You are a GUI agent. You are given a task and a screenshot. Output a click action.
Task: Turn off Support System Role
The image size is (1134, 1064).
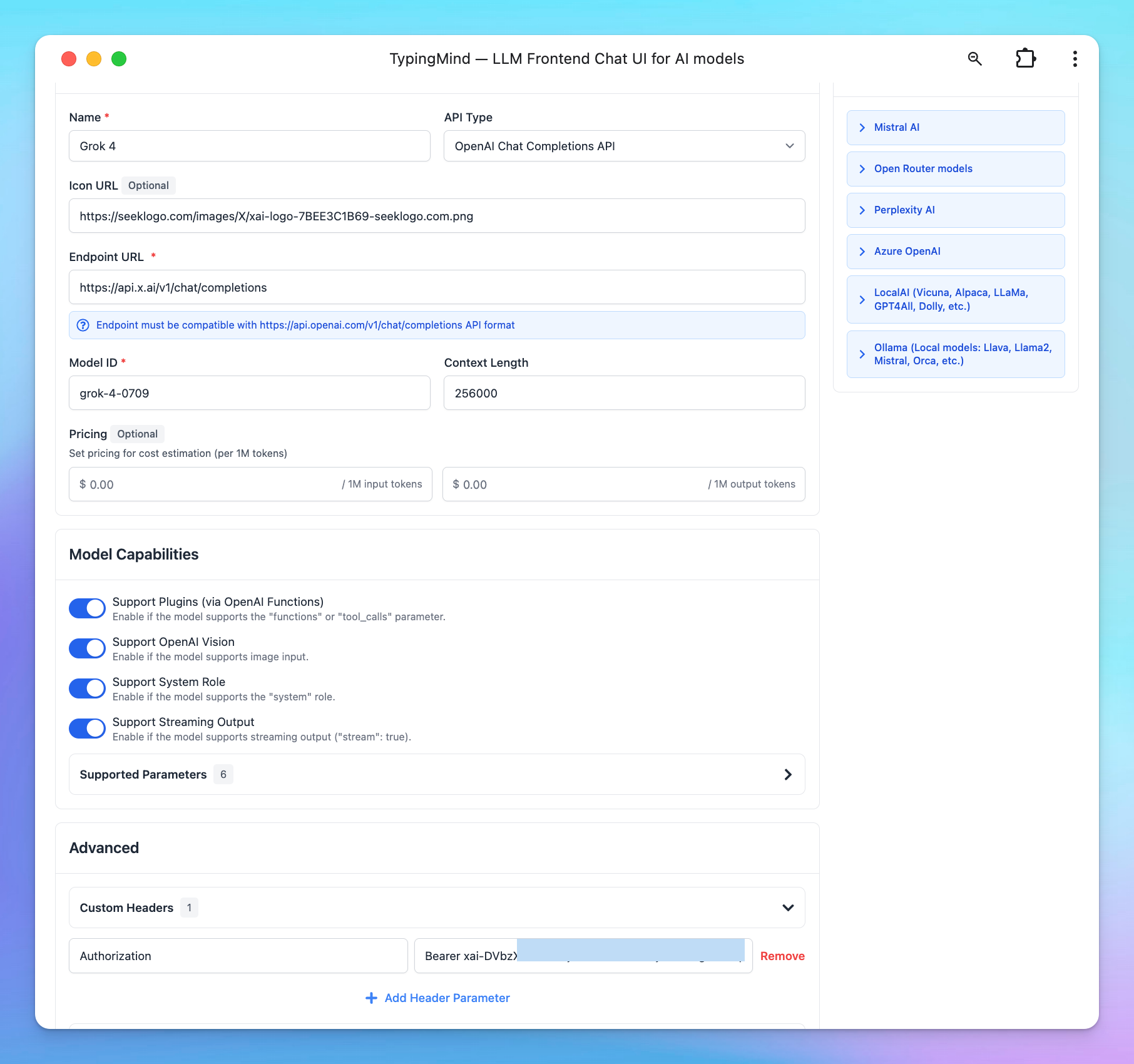[87, 688]
